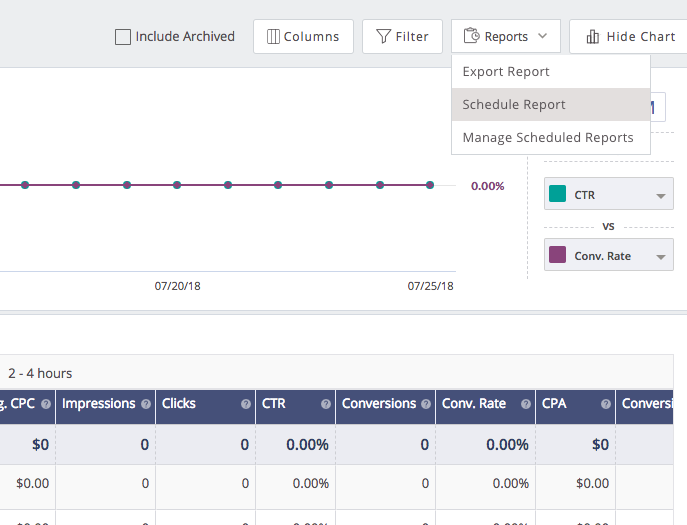
Task: Click the Filter button
Action: click(402, 37)
